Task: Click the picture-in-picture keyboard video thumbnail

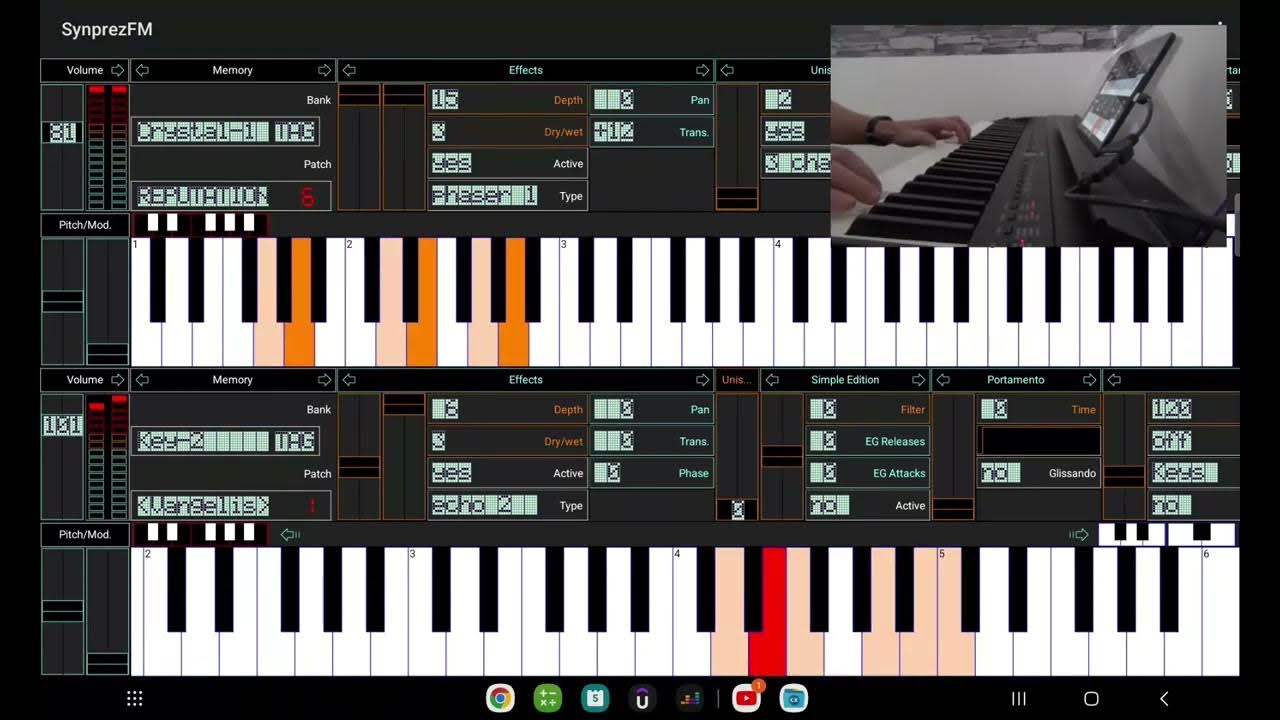Action: [1028, 136]
